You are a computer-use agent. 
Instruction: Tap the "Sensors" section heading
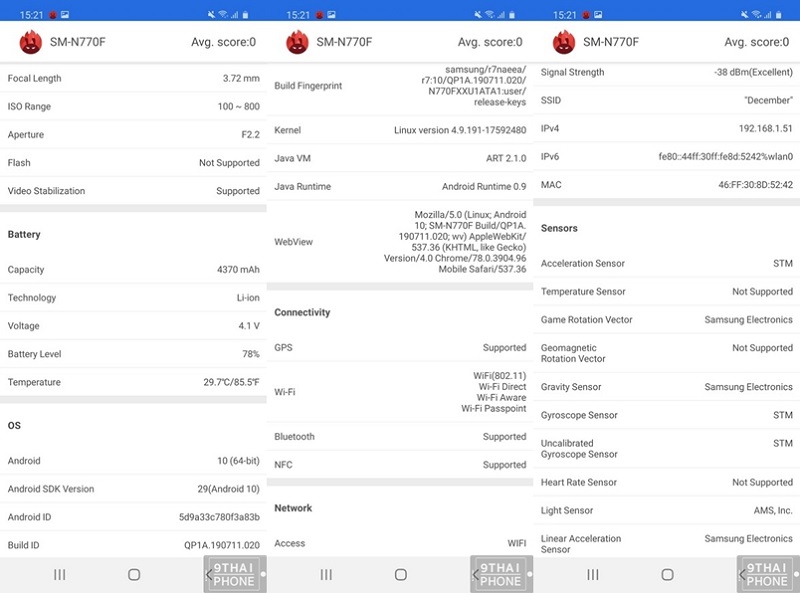tap(559, 228)
